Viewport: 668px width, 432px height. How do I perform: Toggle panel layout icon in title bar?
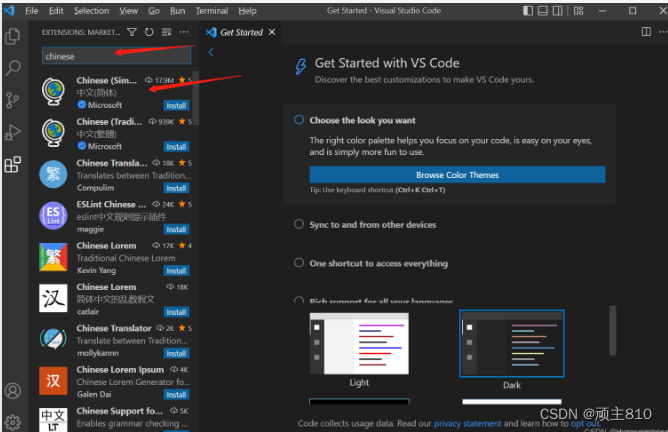point(542,11)
